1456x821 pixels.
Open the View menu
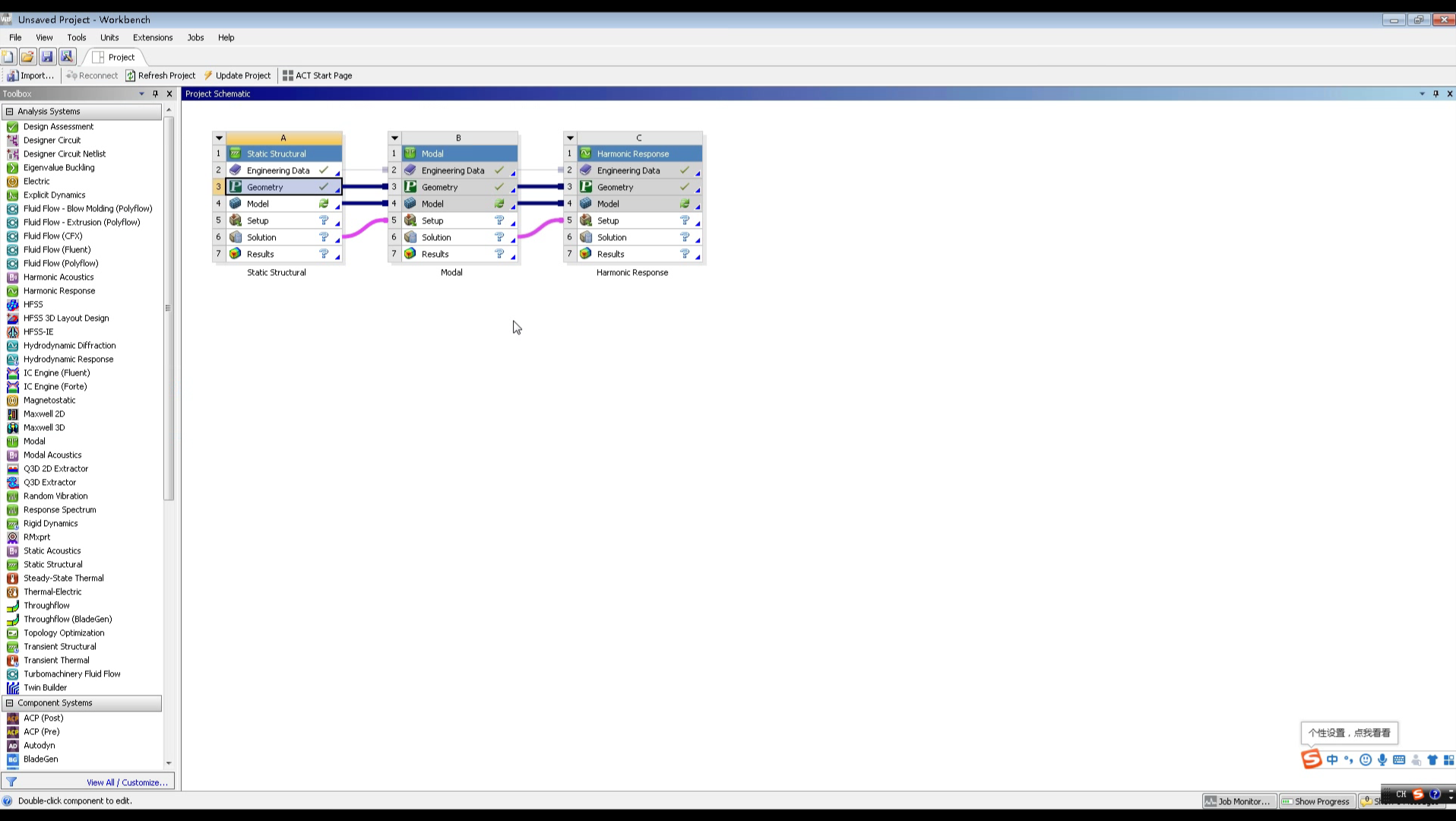point(44,37)
